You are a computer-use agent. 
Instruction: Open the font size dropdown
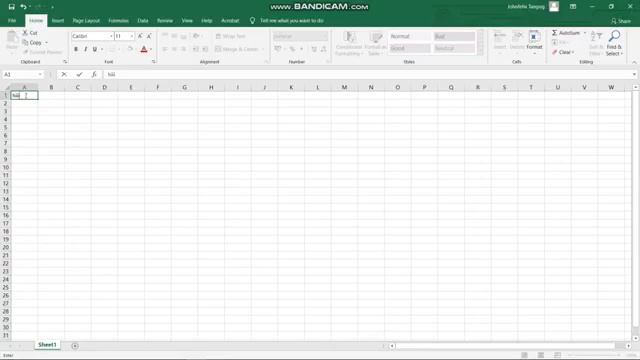131,36
